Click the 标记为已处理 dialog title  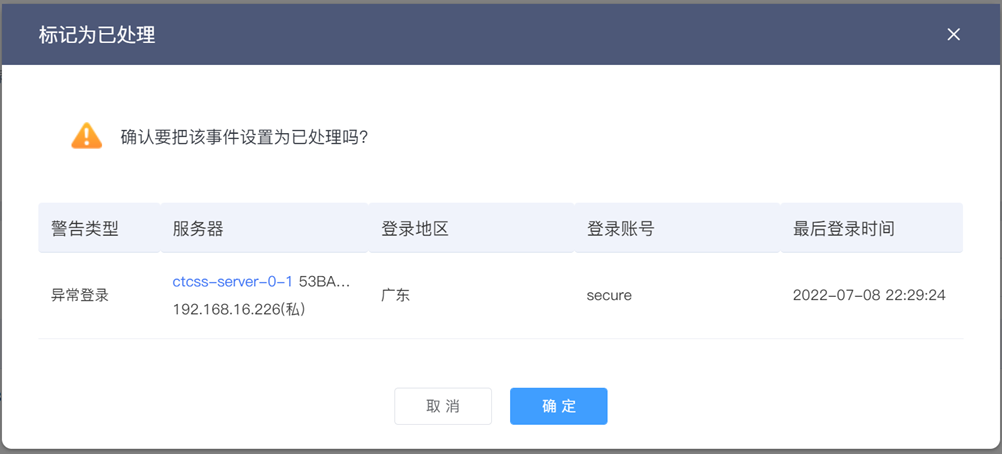(x=97, y=35)
